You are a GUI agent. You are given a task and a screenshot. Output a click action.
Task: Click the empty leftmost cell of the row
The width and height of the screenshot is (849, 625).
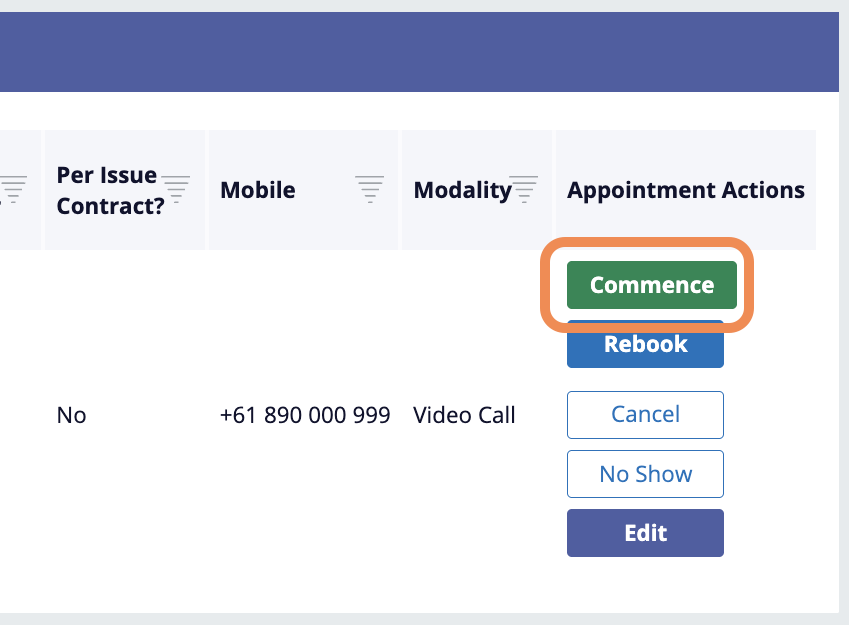coord(18,415)
